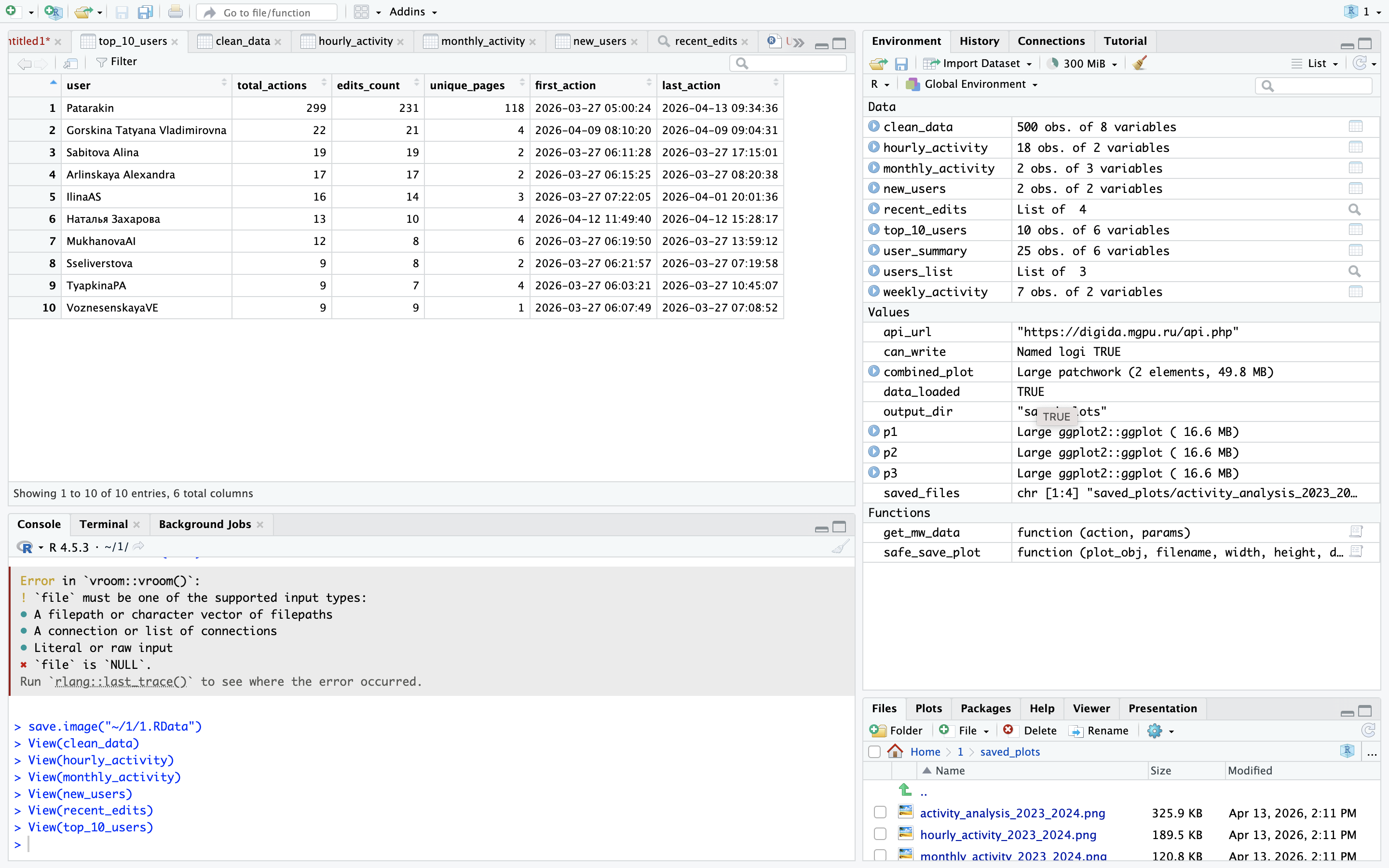Open the clean_data table viewer icon

click(1355, 127)
